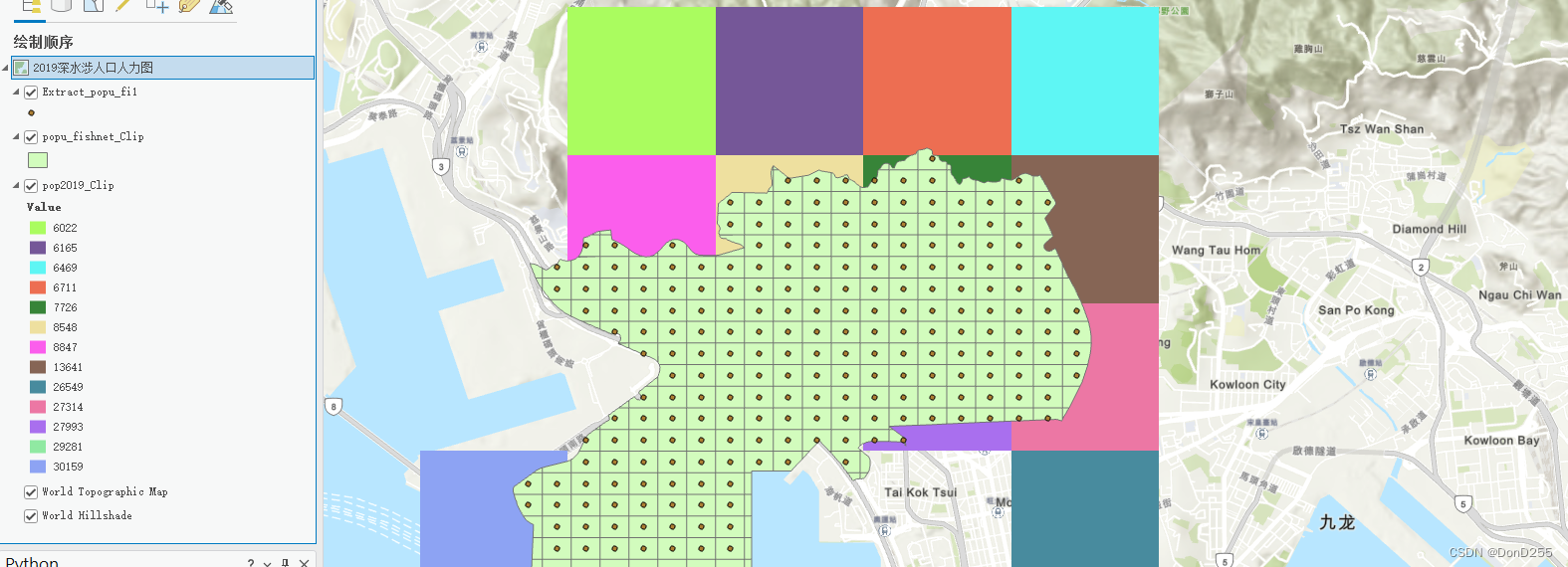Uncheck World Topographic Map layer
Image resolution: width=1568 pixels, height=567 pixels.
(x=31, y=491)
